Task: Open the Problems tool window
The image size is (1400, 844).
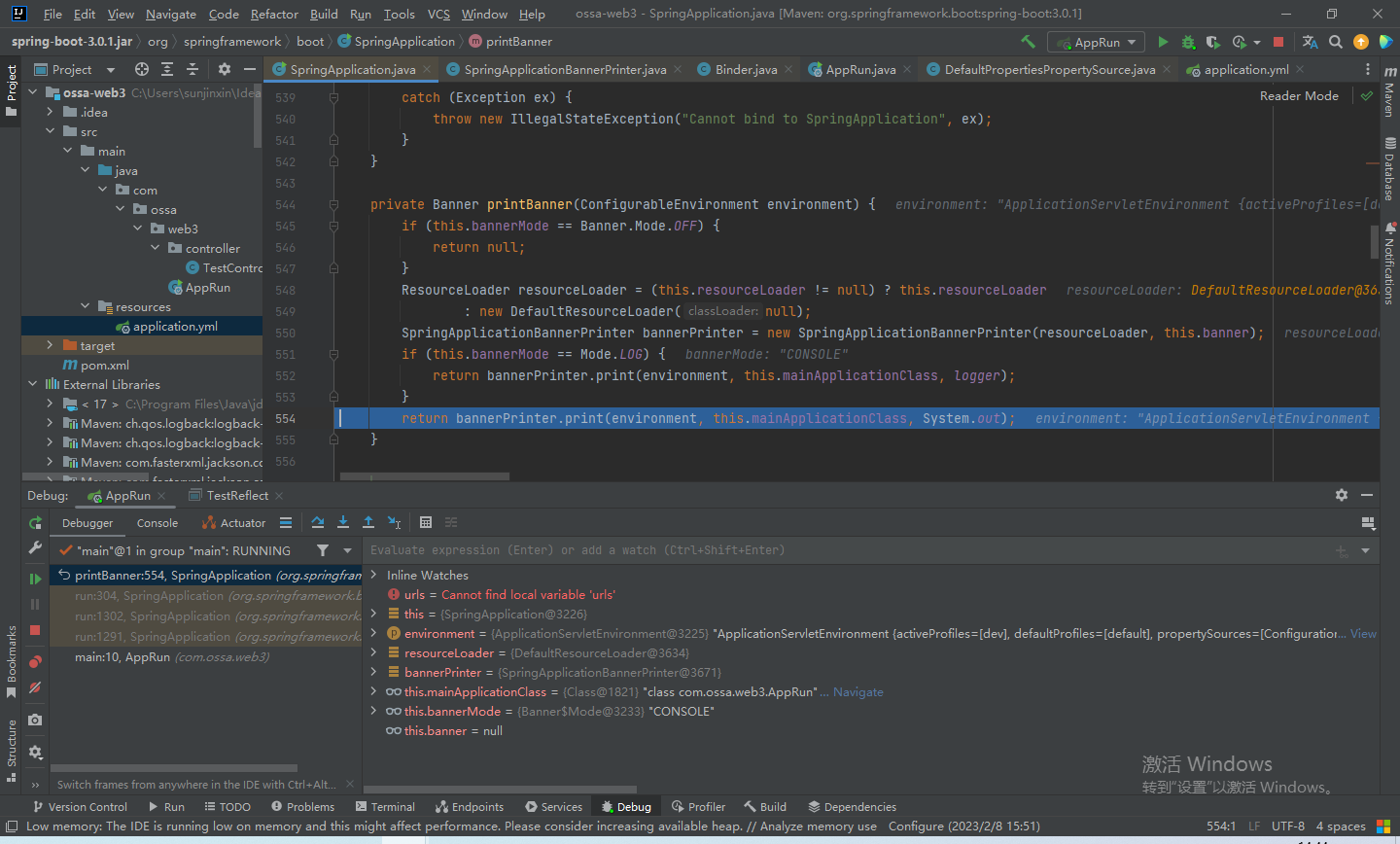Action: [302, 807]
